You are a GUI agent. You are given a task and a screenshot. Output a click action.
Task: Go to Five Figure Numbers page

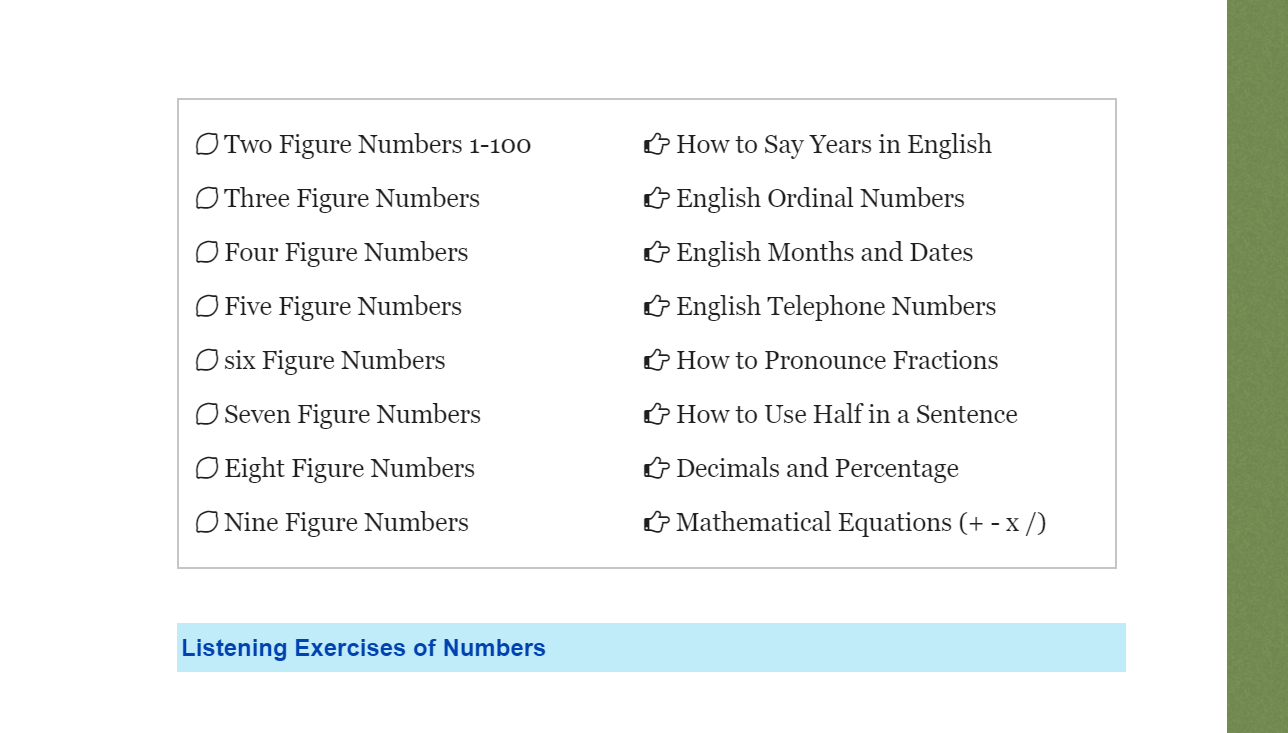[343, 307]
